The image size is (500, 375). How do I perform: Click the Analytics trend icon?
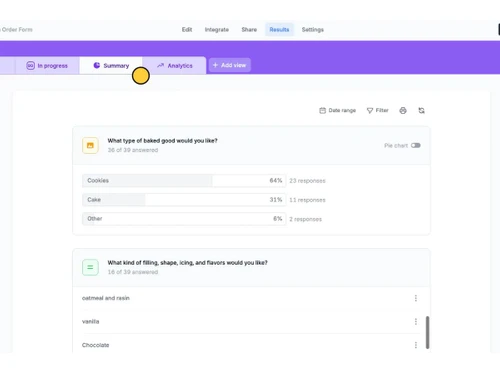click(x=161, y=65)
